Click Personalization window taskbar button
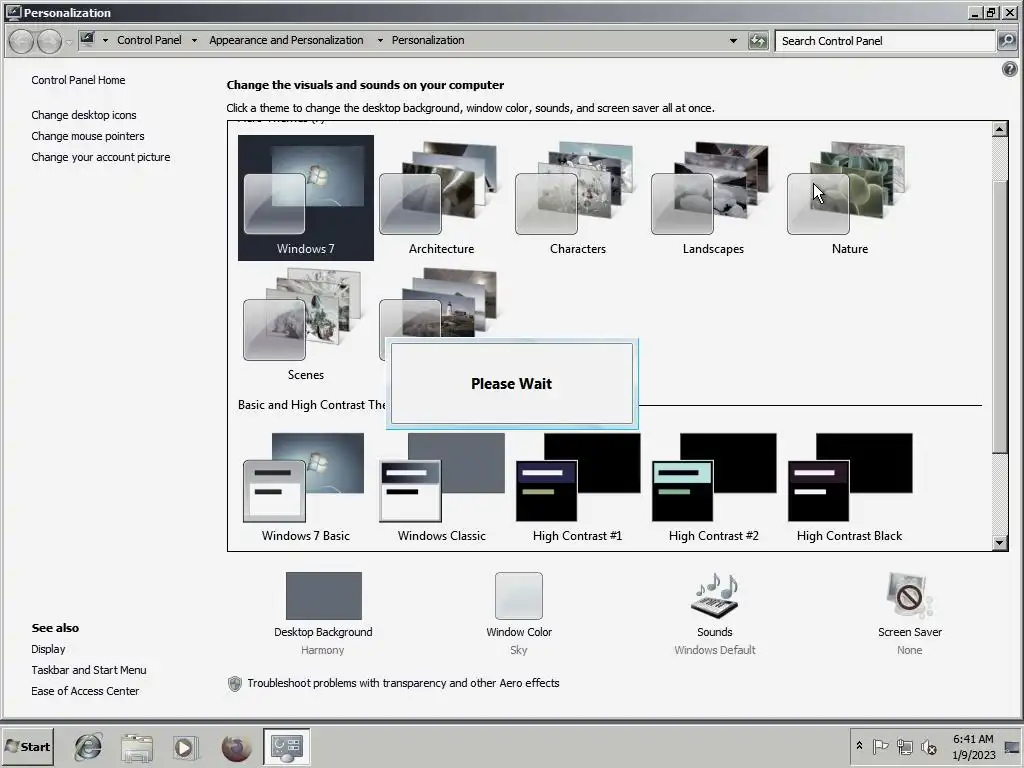 tap(287, 746)
